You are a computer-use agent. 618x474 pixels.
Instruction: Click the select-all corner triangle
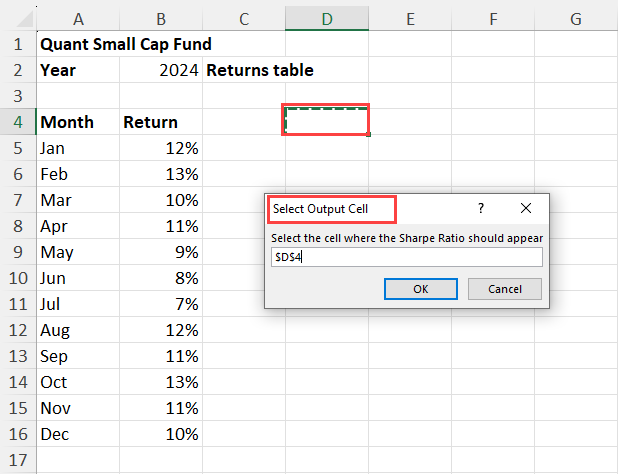(24, 20)
